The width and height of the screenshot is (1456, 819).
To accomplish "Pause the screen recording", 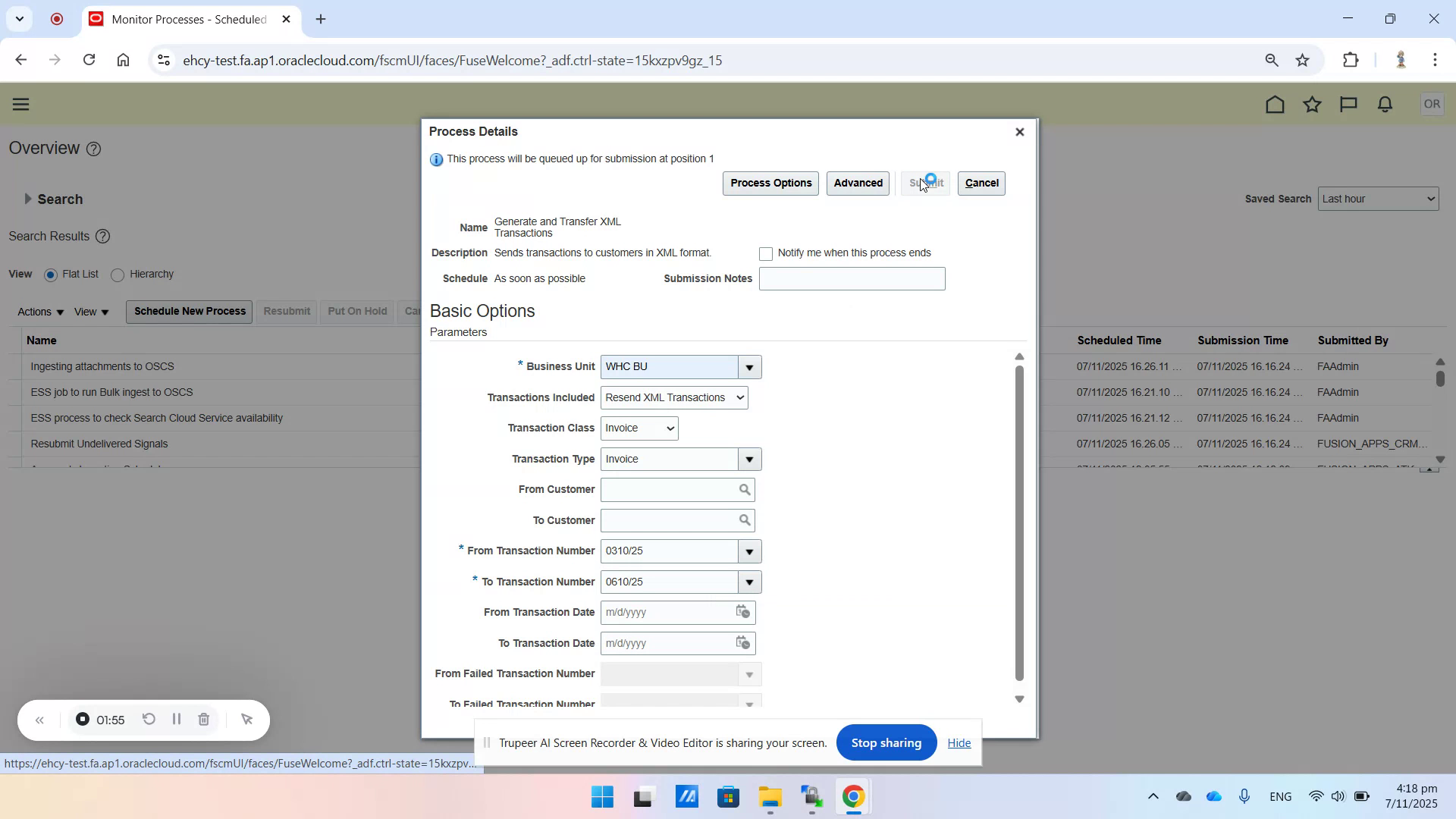I will [176, 719].
